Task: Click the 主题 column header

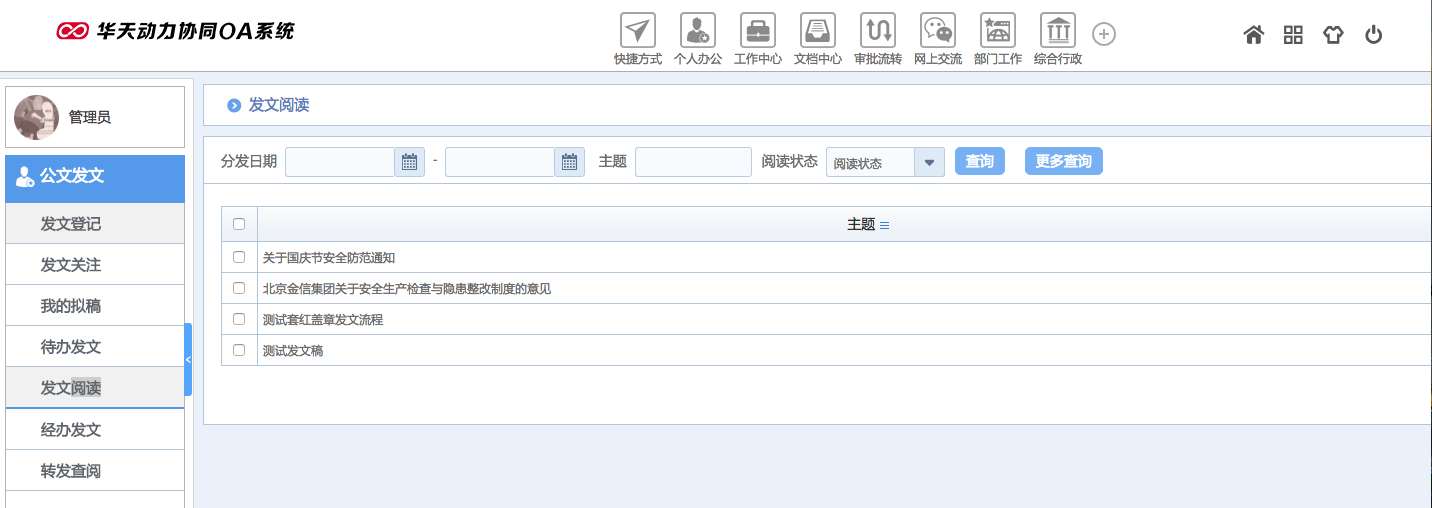Action: coord(861,225)
